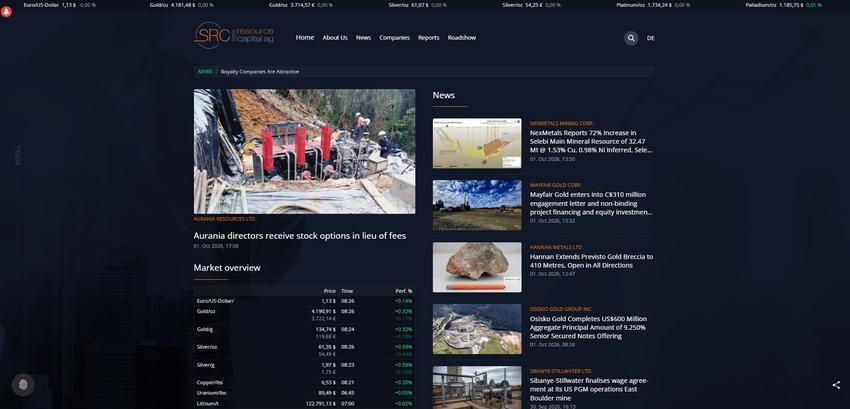Open the Companies menu
Screen dimensions: 850x409
click(x=395, y=37)
